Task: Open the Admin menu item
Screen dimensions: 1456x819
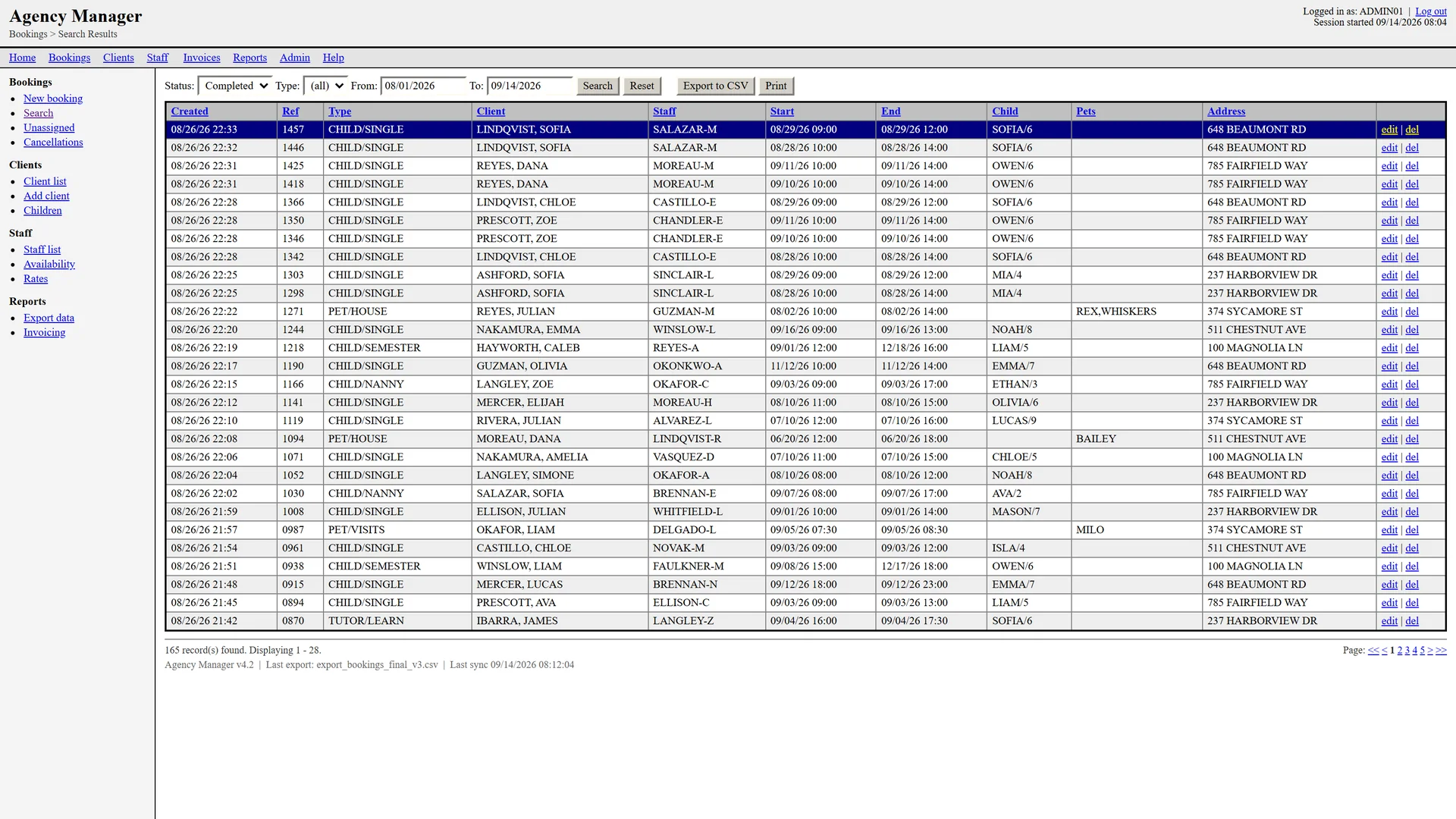Action: tap(294, 58)
